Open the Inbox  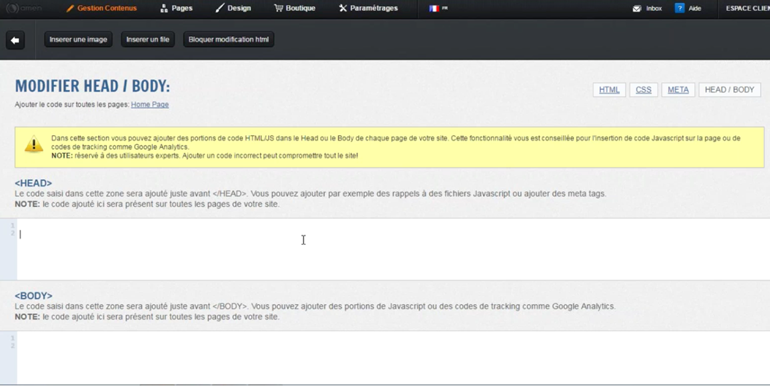tap(647, 8)
